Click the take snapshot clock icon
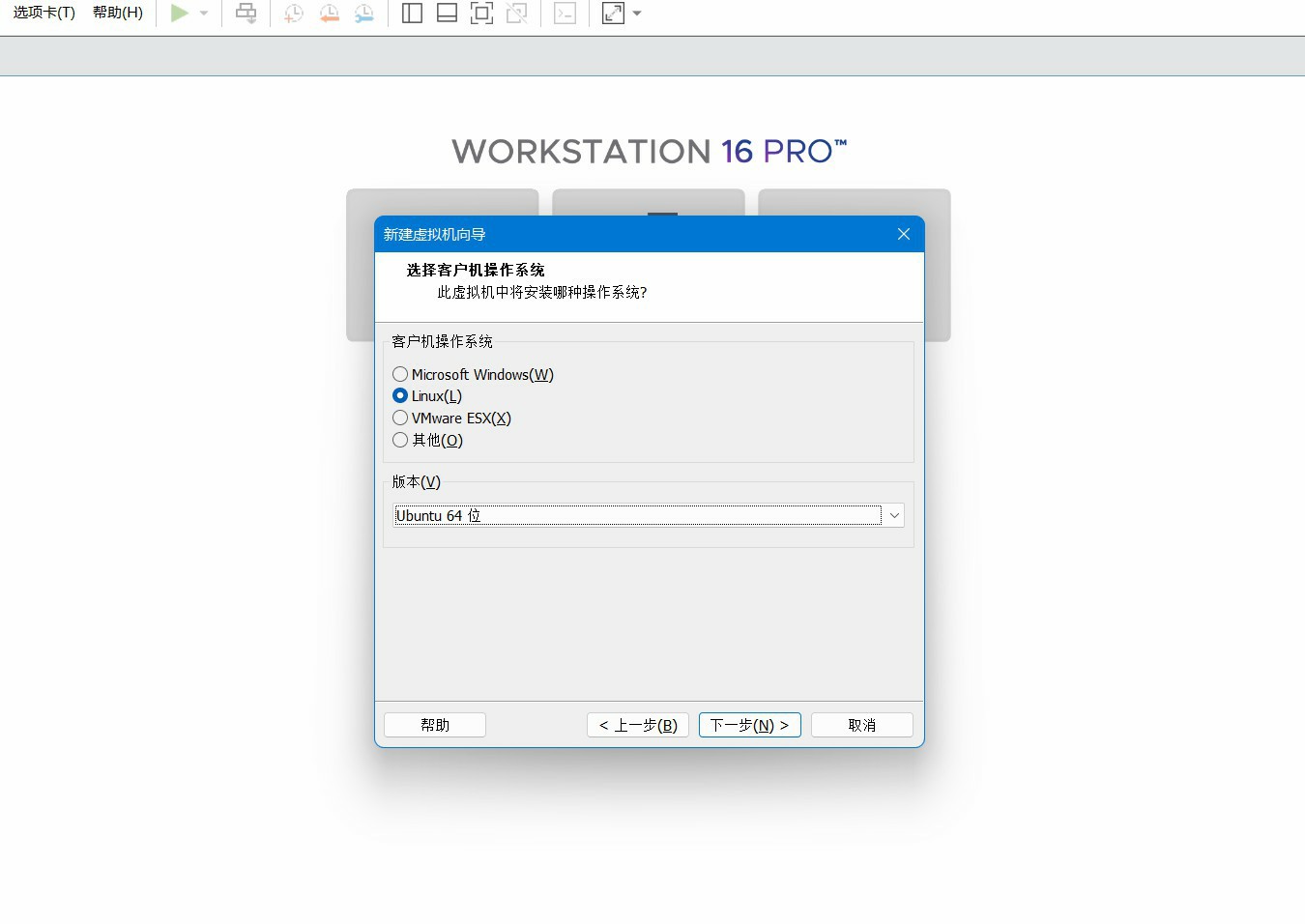 294,14
